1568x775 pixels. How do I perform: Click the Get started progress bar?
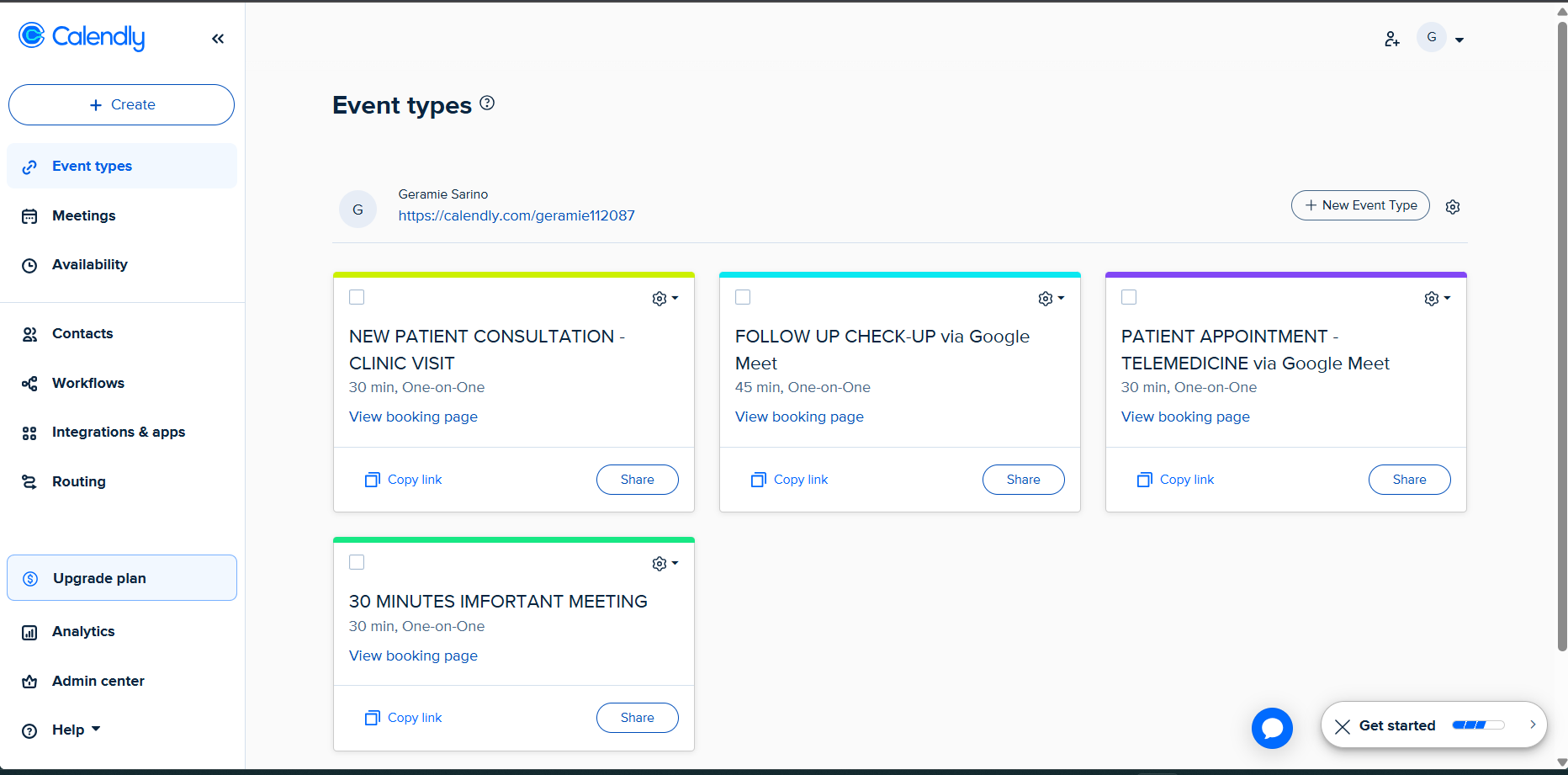[x=1478, y=725]
